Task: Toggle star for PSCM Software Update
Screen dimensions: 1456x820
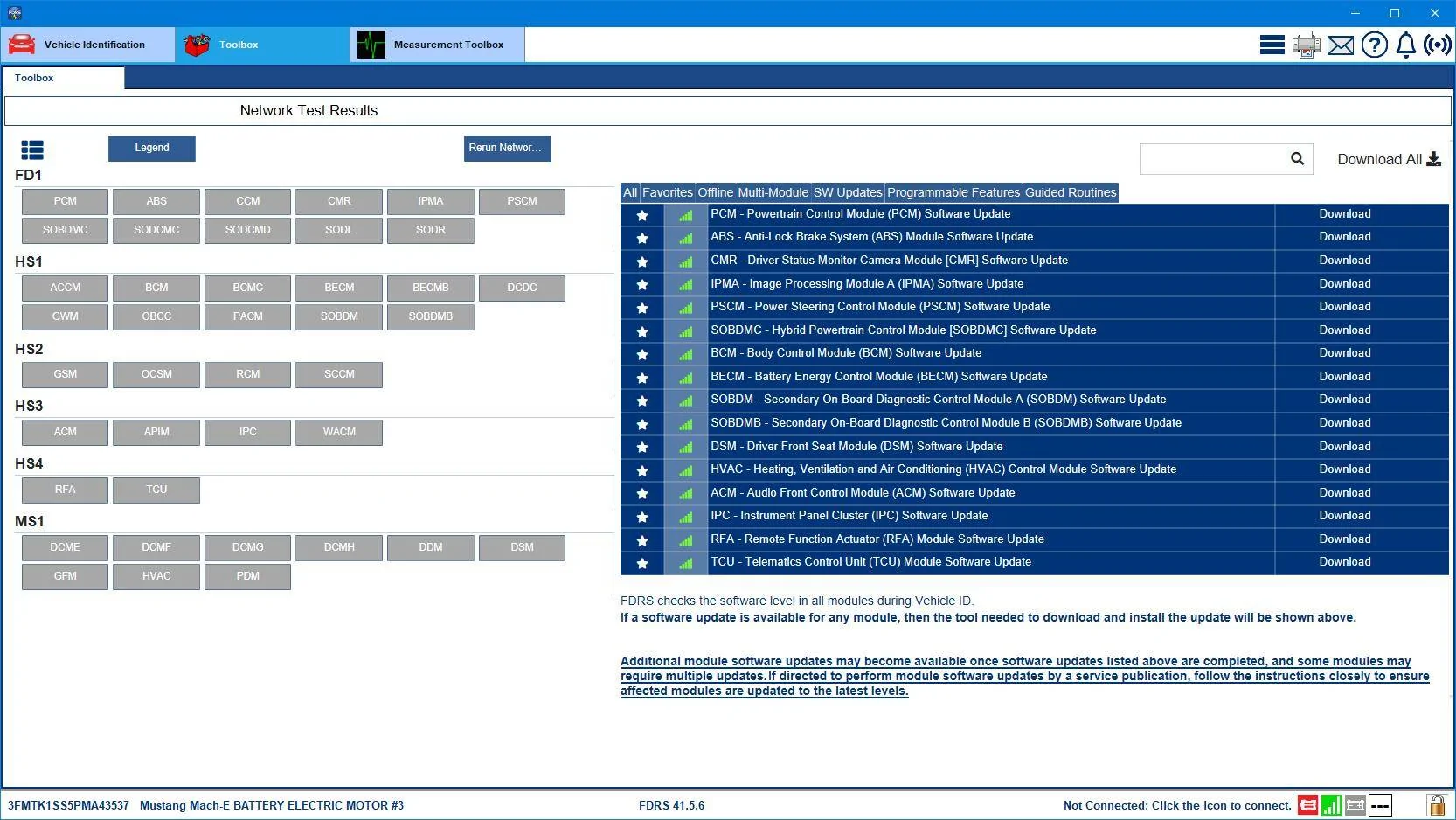Action: click(642, 308)
